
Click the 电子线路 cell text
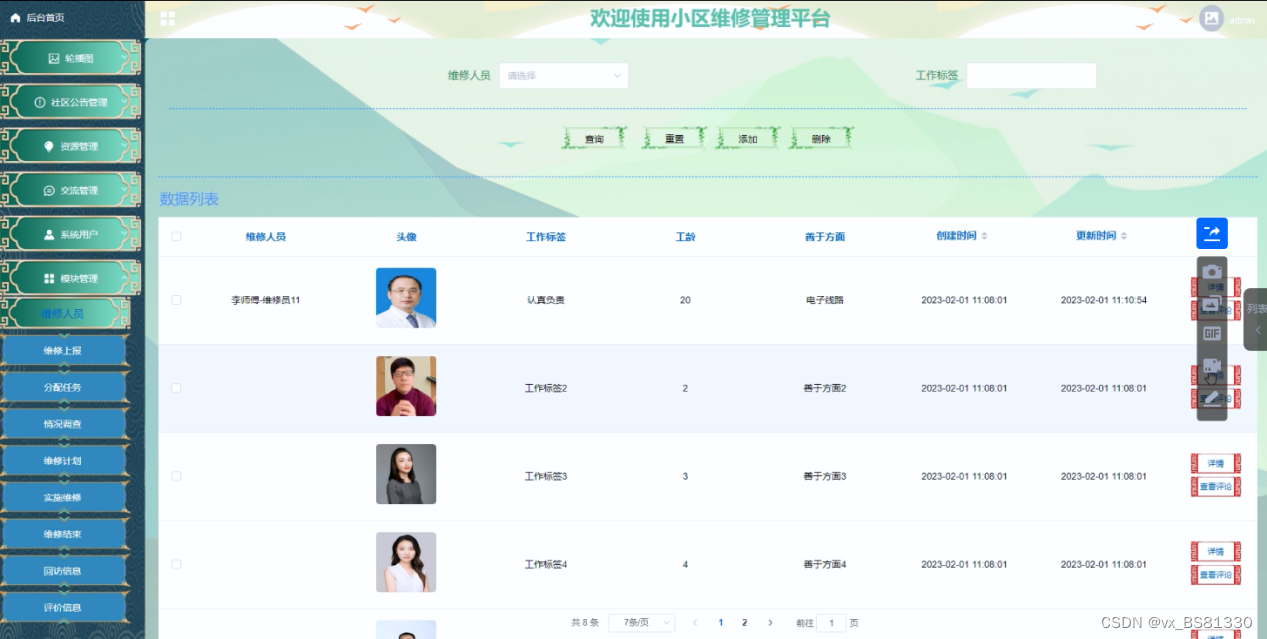pos(825,300)
